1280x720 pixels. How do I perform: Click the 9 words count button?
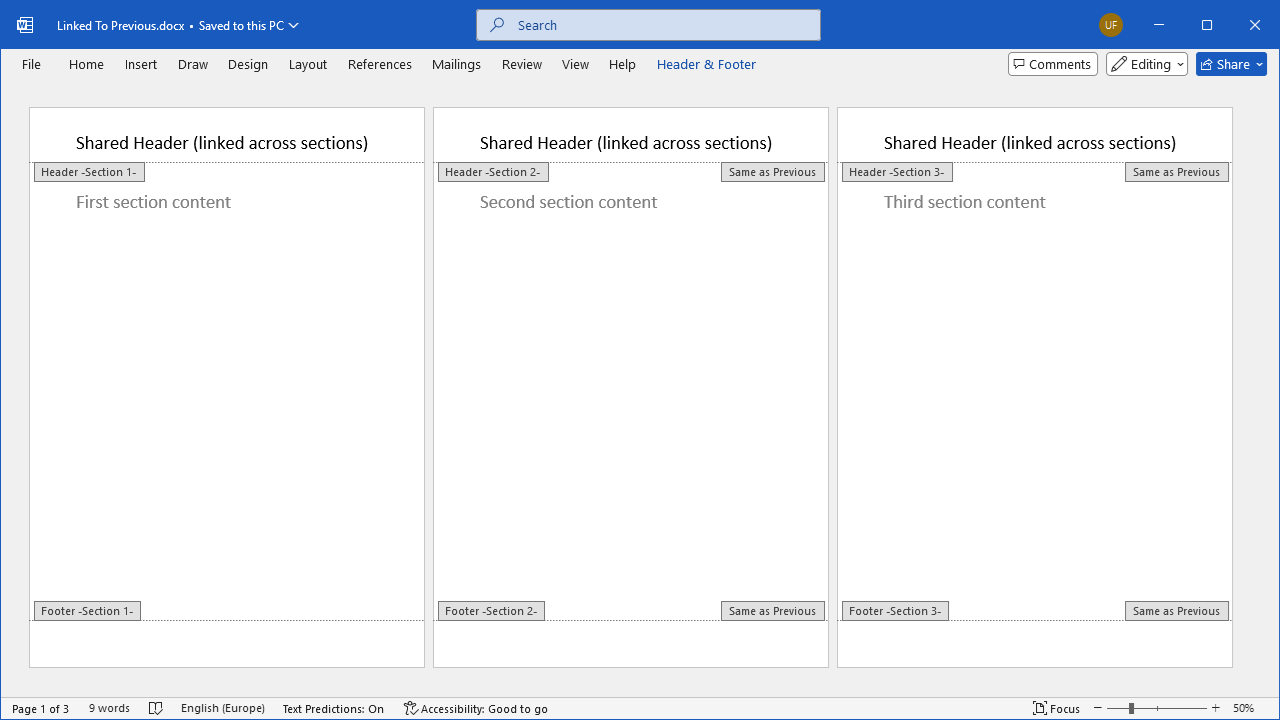point(109,708)
